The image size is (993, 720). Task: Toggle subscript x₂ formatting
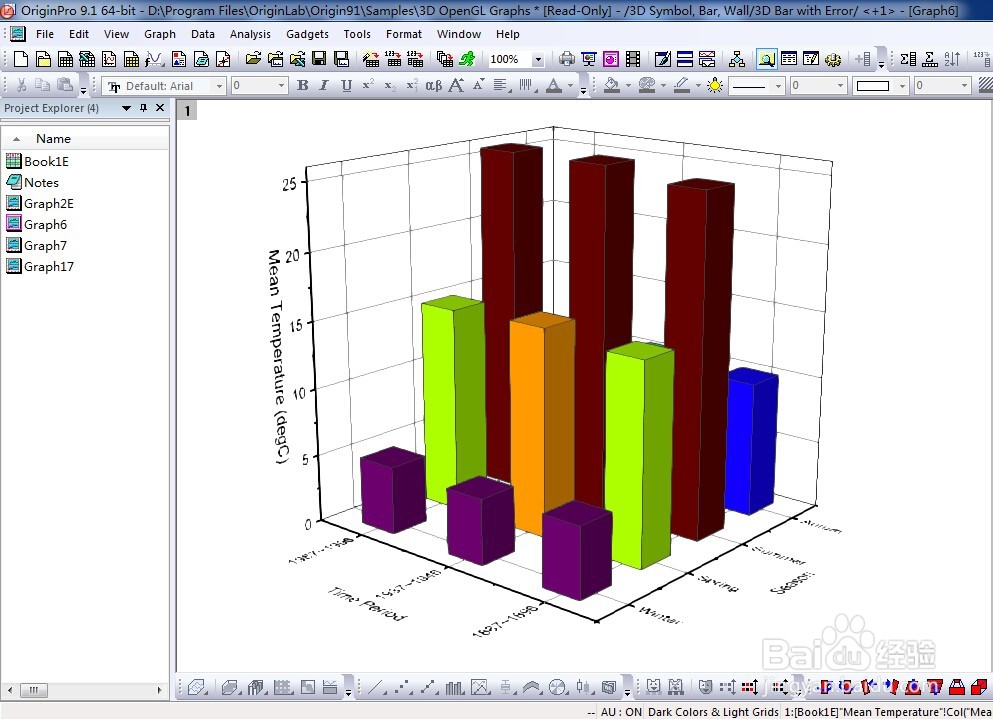click(x=390, y=85)
